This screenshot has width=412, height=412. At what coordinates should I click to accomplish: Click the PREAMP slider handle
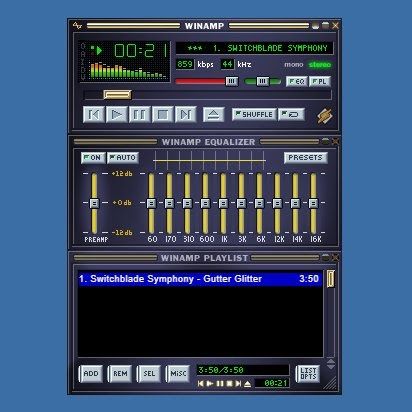coord(94,203)
